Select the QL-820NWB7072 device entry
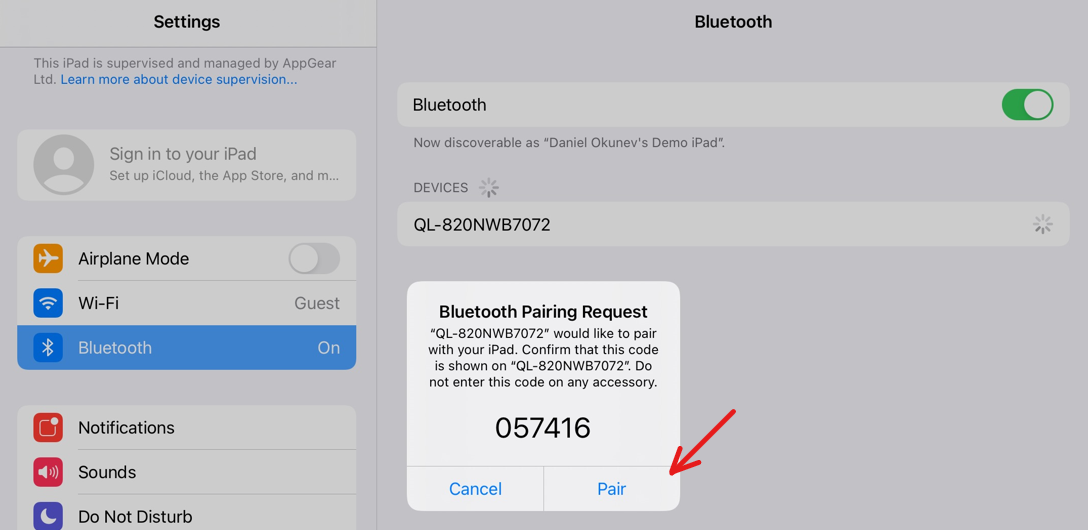The image size is (1088, 530). 733,224
